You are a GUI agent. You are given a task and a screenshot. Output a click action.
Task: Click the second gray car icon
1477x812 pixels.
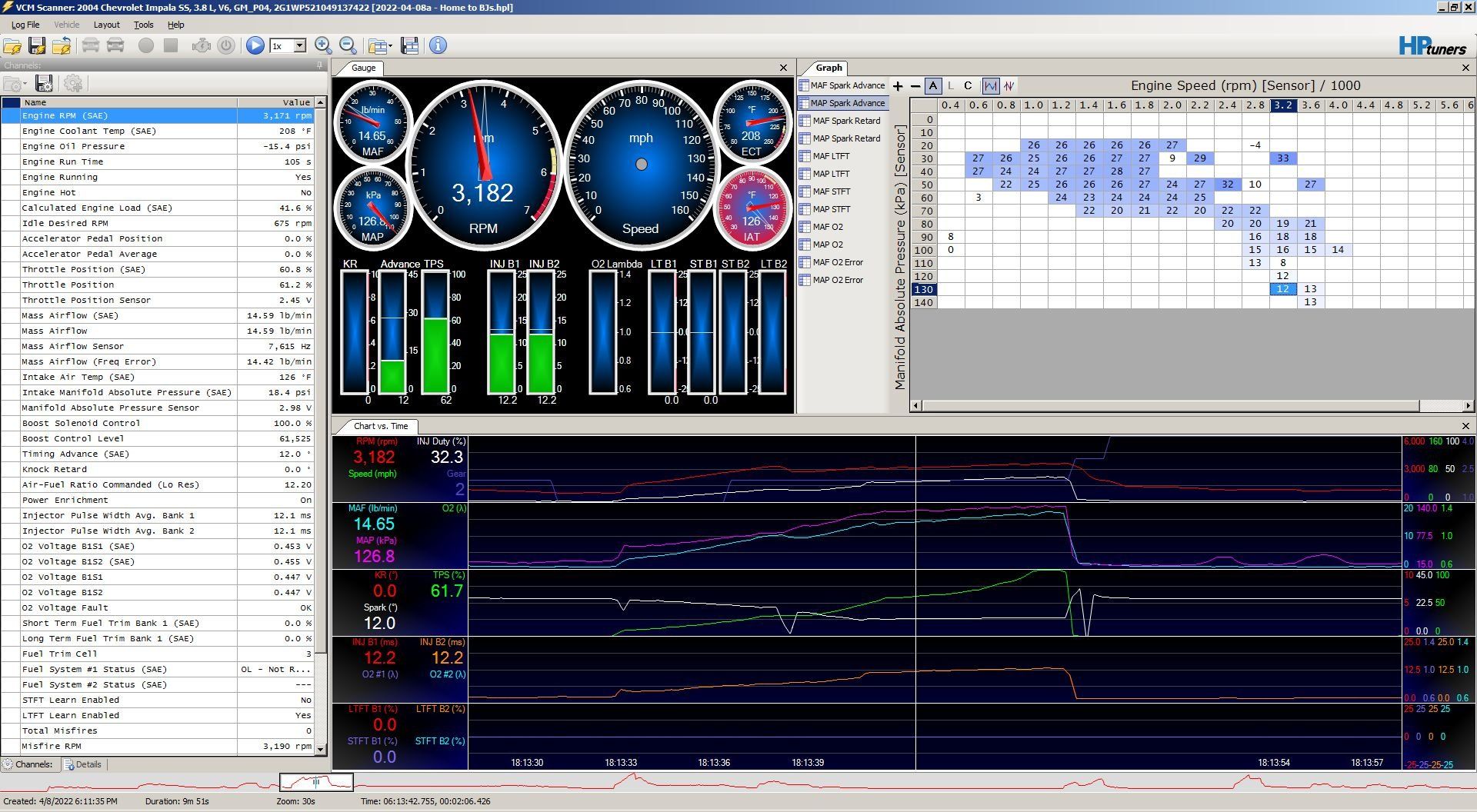click(x=115, y=45)
